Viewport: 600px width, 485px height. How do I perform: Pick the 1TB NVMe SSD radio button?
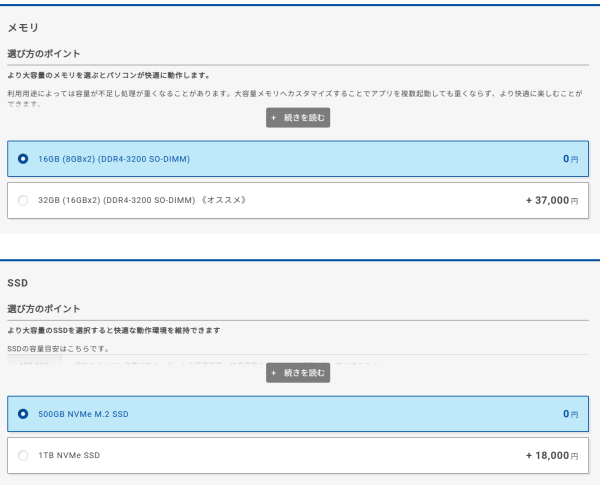(x=23, y=456)
